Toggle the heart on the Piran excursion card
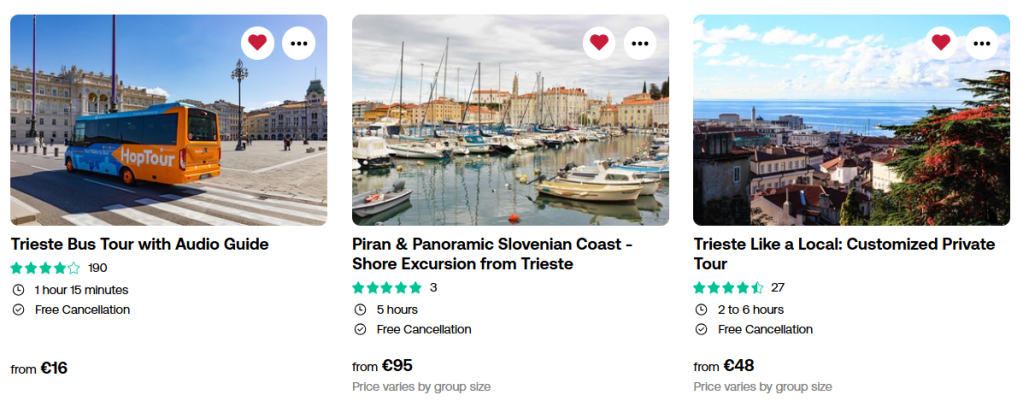The image size is (1023, 407). coord(600,43)
